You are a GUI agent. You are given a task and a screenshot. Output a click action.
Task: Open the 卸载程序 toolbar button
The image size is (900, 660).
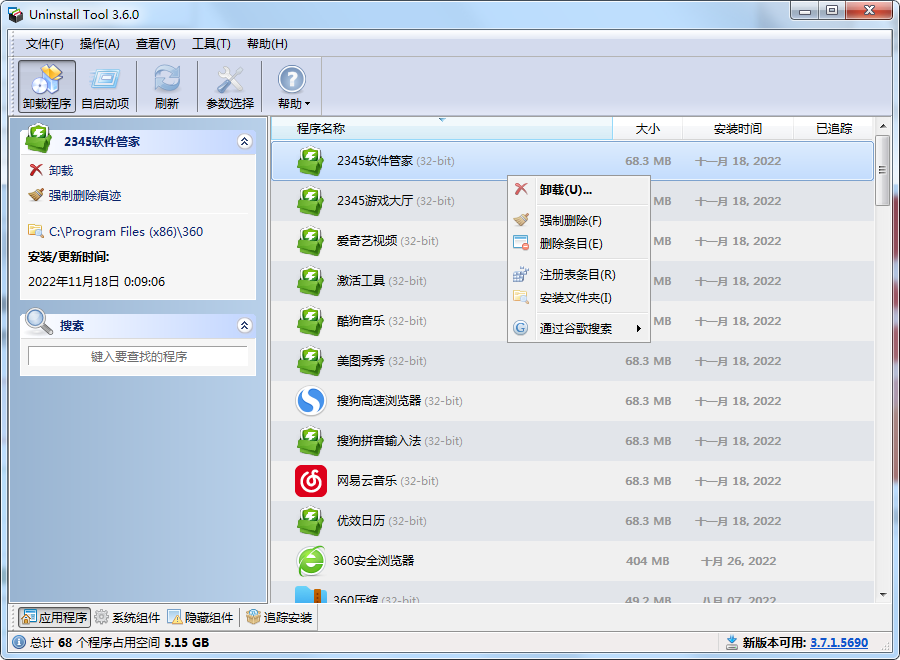(46, 87)
